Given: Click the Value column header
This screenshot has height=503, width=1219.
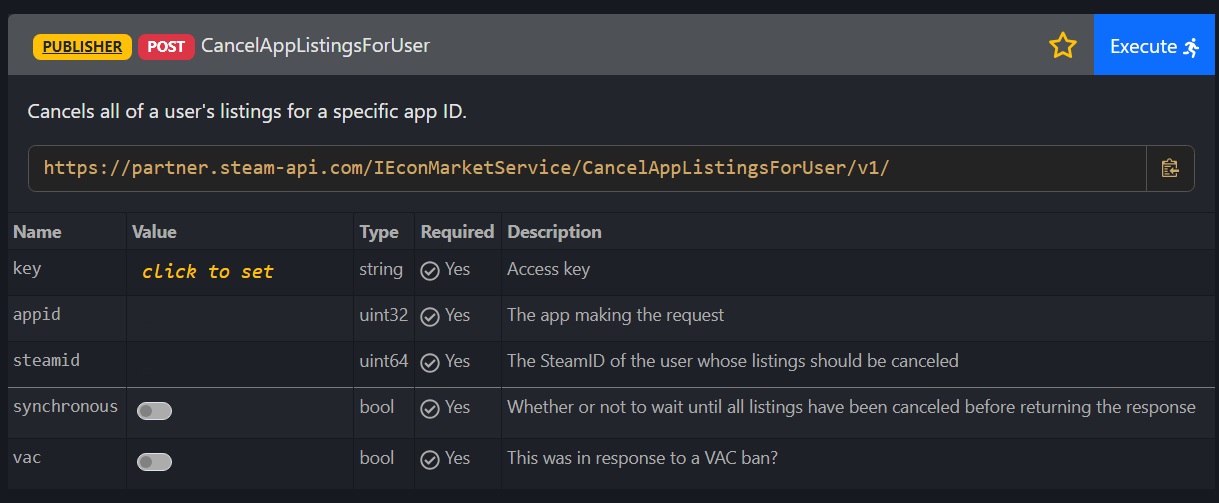Looking at the screenshot, I should (x=154, y=231).
